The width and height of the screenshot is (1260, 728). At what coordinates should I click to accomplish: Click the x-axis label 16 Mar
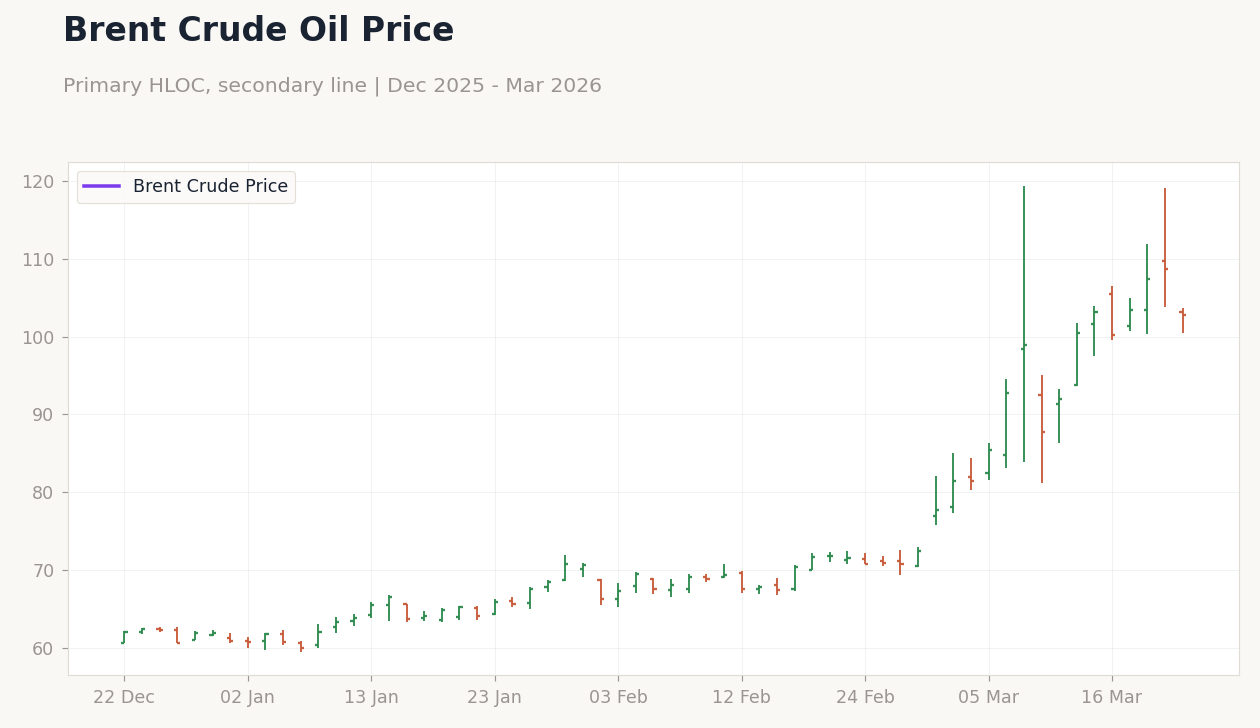pos(1111,698)
